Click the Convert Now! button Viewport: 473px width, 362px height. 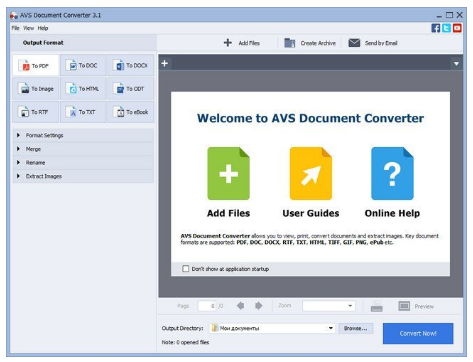click(418, 333)
